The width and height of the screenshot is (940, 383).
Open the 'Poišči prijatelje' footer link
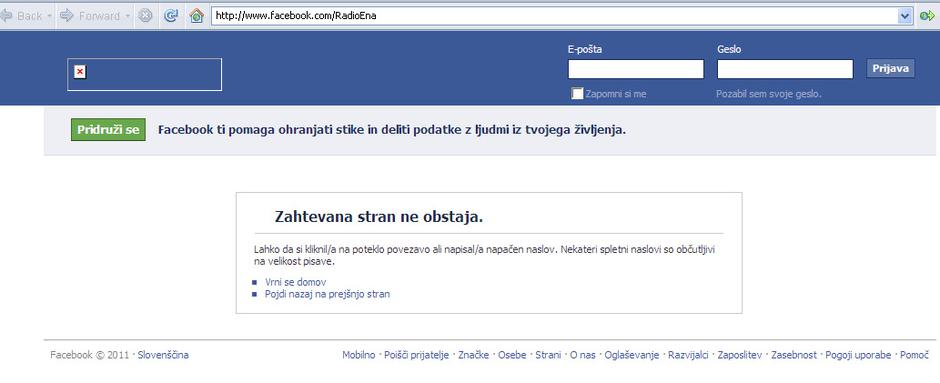[x=417, y=355]
